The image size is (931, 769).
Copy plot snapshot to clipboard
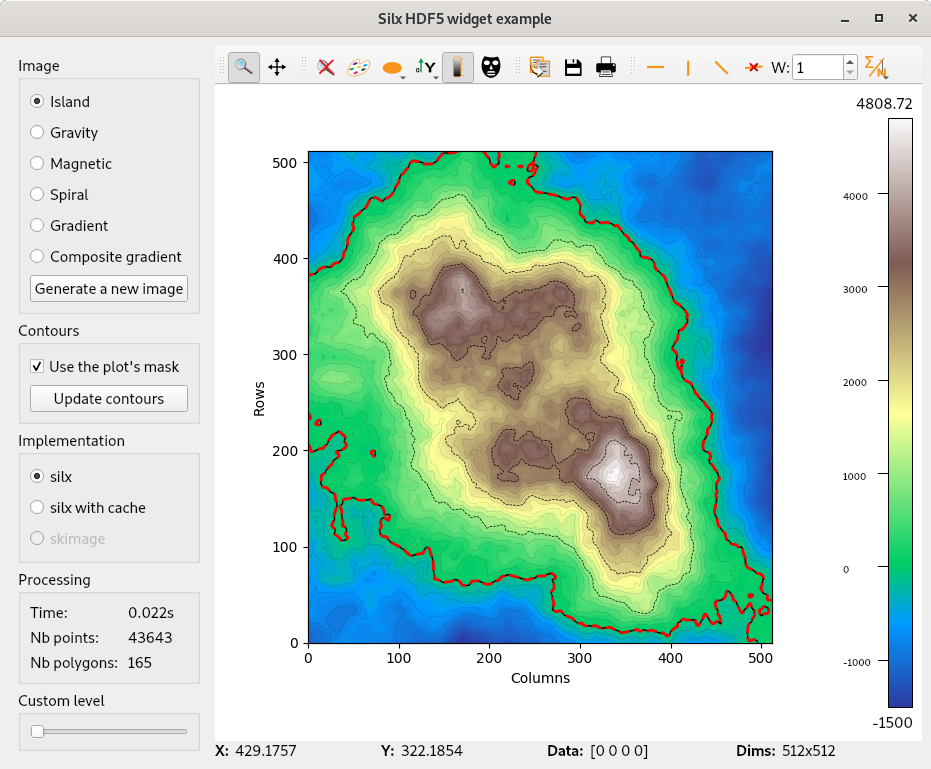point(540,67)
